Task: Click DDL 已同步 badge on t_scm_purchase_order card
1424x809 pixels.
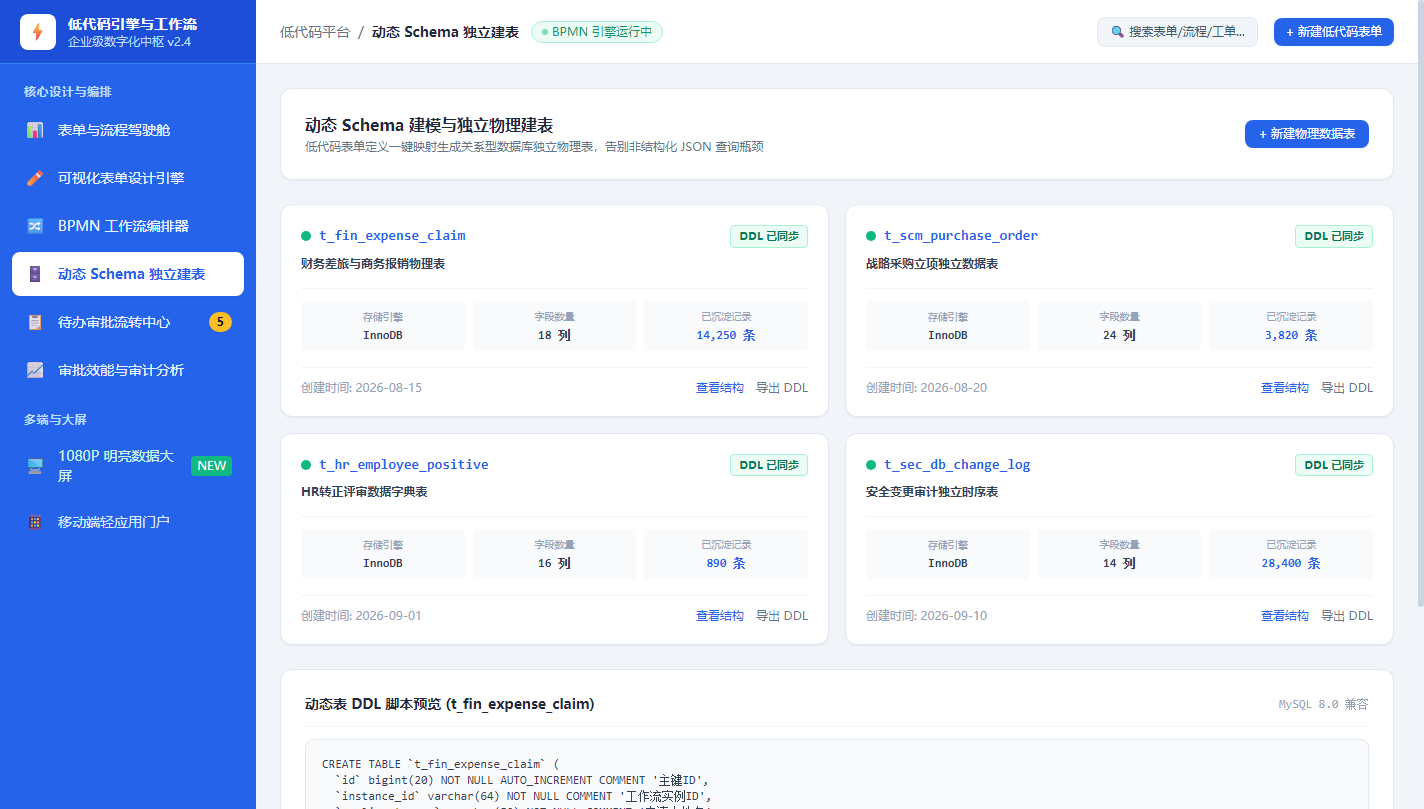Action: coord(1334,236)
